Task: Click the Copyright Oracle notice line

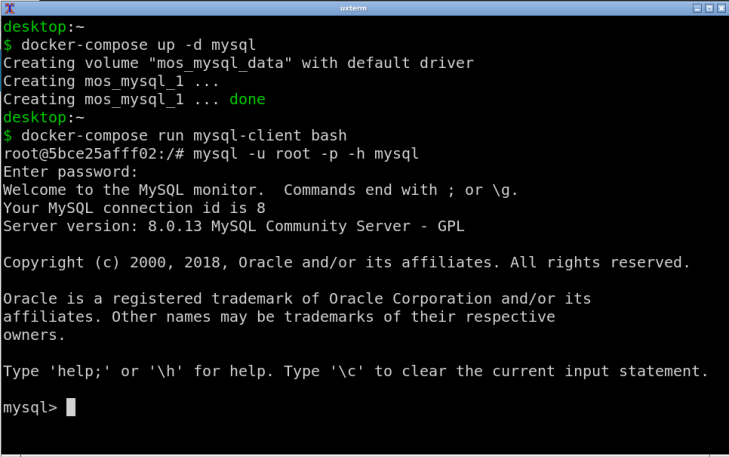Action: point(346,263)
